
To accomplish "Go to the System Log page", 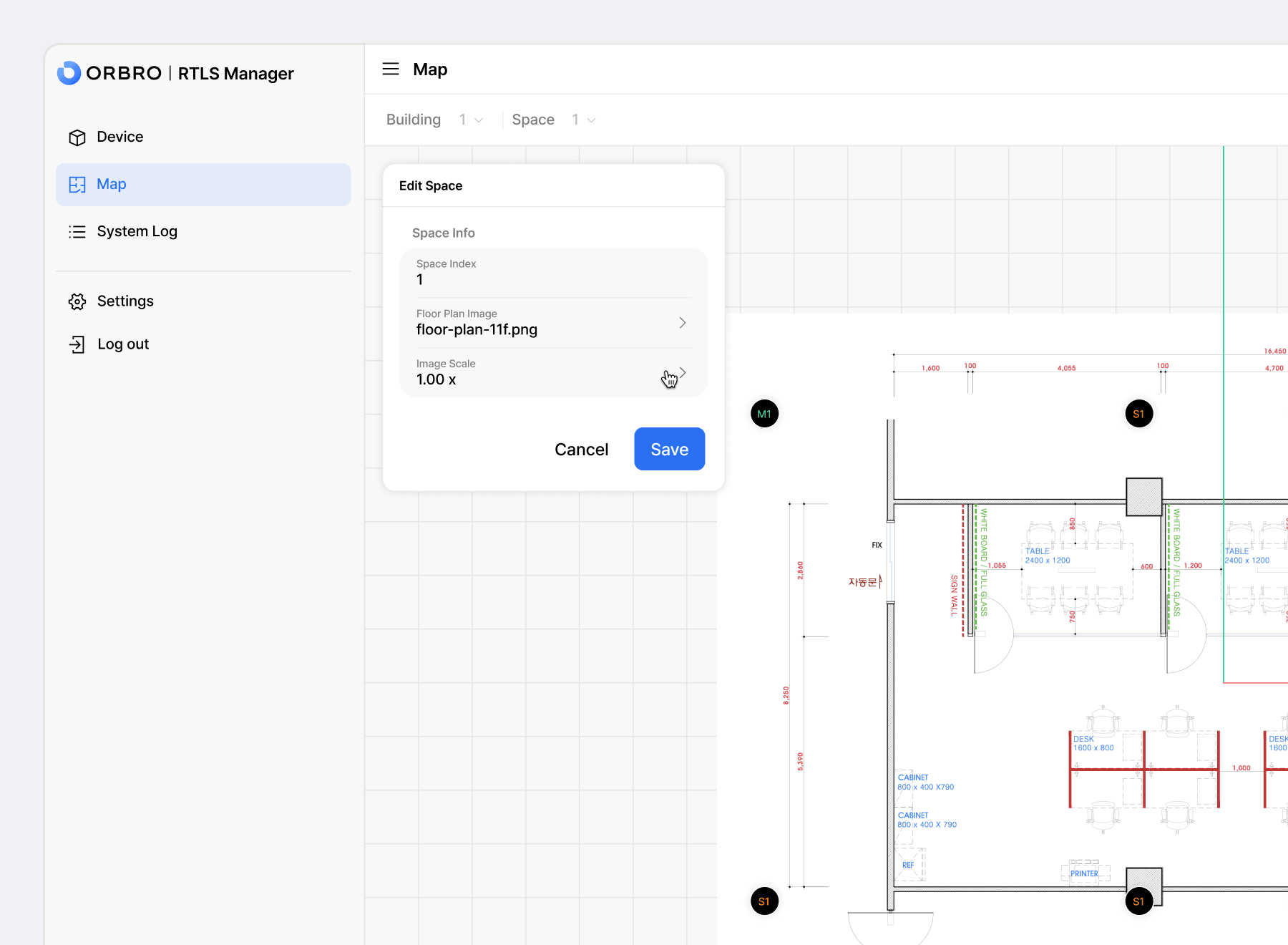I will tap(137, 232).
